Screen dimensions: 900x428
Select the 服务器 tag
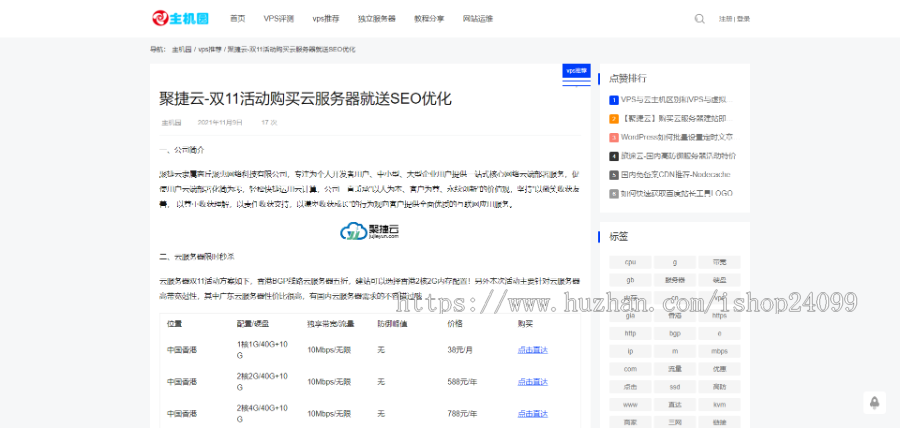click(674, 280)
